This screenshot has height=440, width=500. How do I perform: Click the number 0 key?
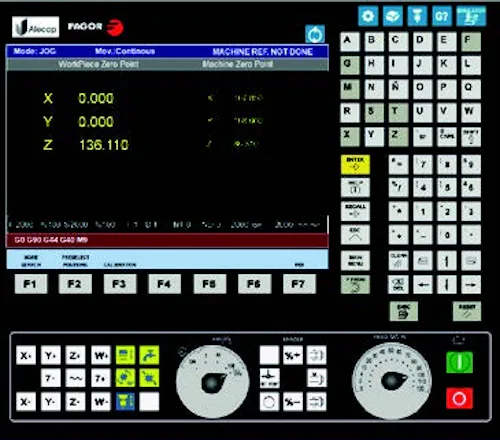coord(447,235)
